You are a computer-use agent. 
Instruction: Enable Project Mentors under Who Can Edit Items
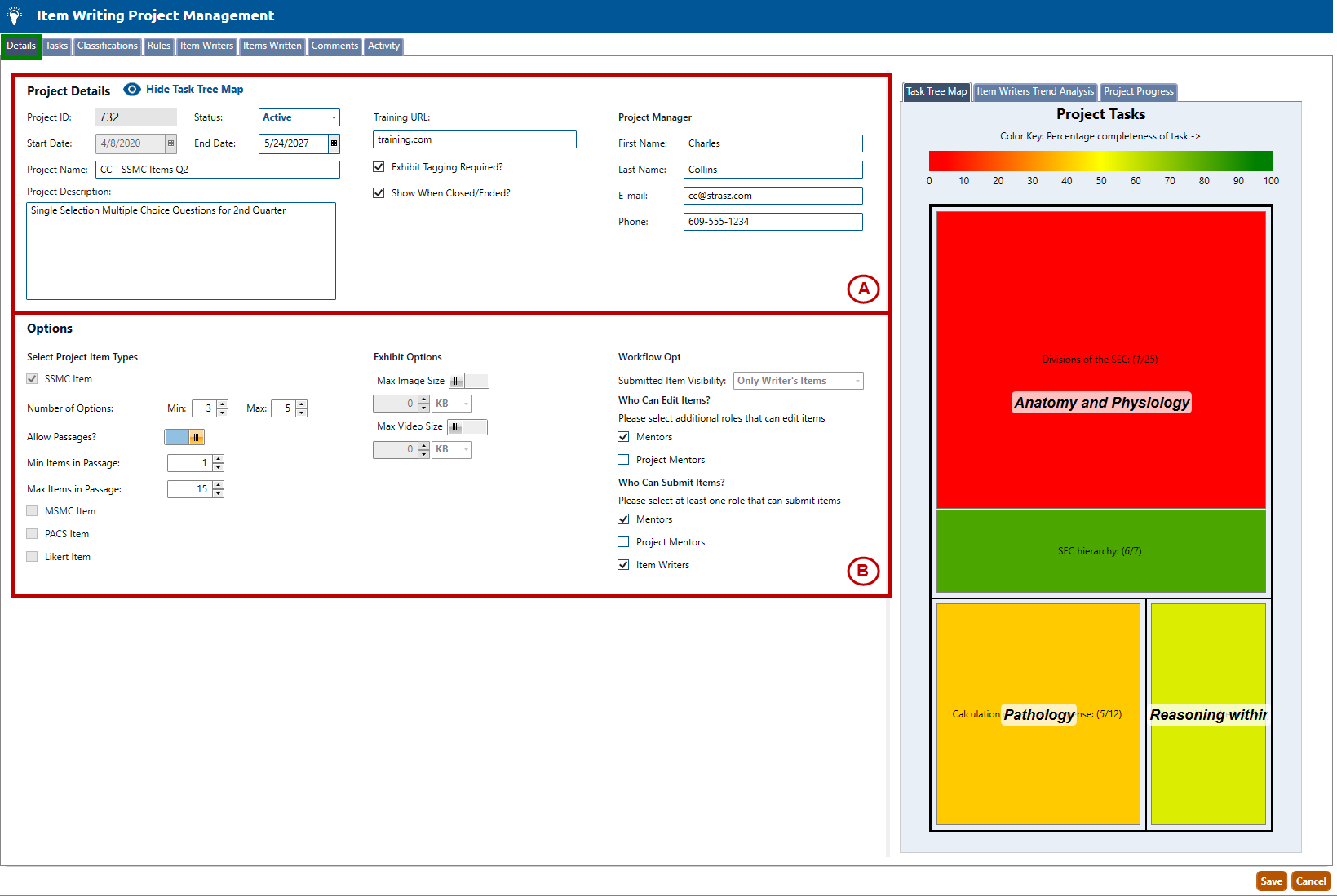(x=624, y=460)
